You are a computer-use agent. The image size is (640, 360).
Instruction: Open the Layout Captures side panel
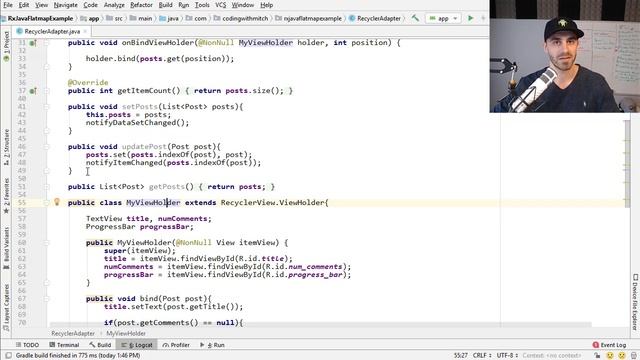coord(6,308)
